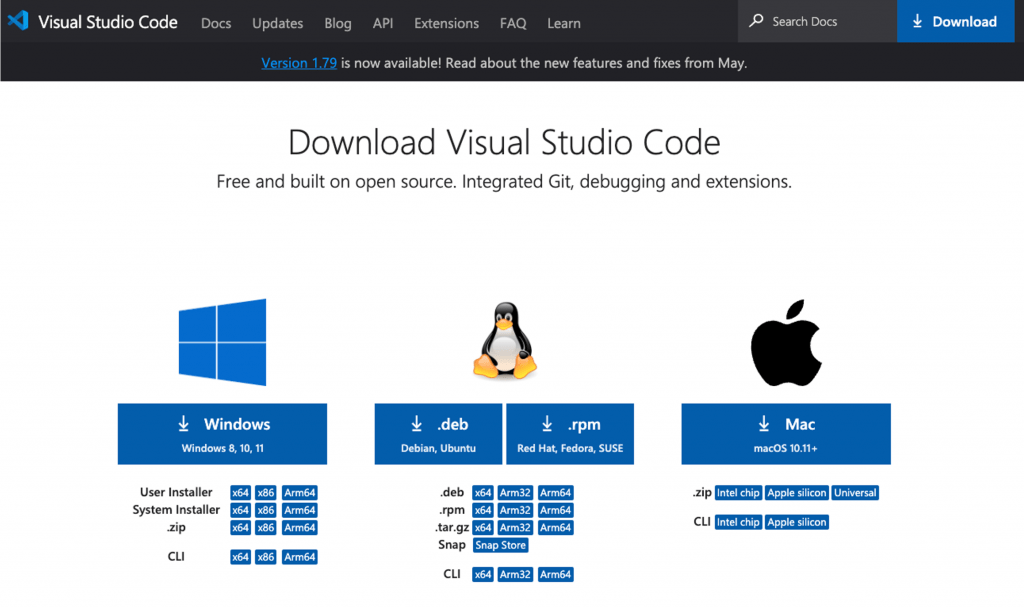1024x608 pixels.
Task: Download Windows CLI Arm64
Action: [300, 557]
